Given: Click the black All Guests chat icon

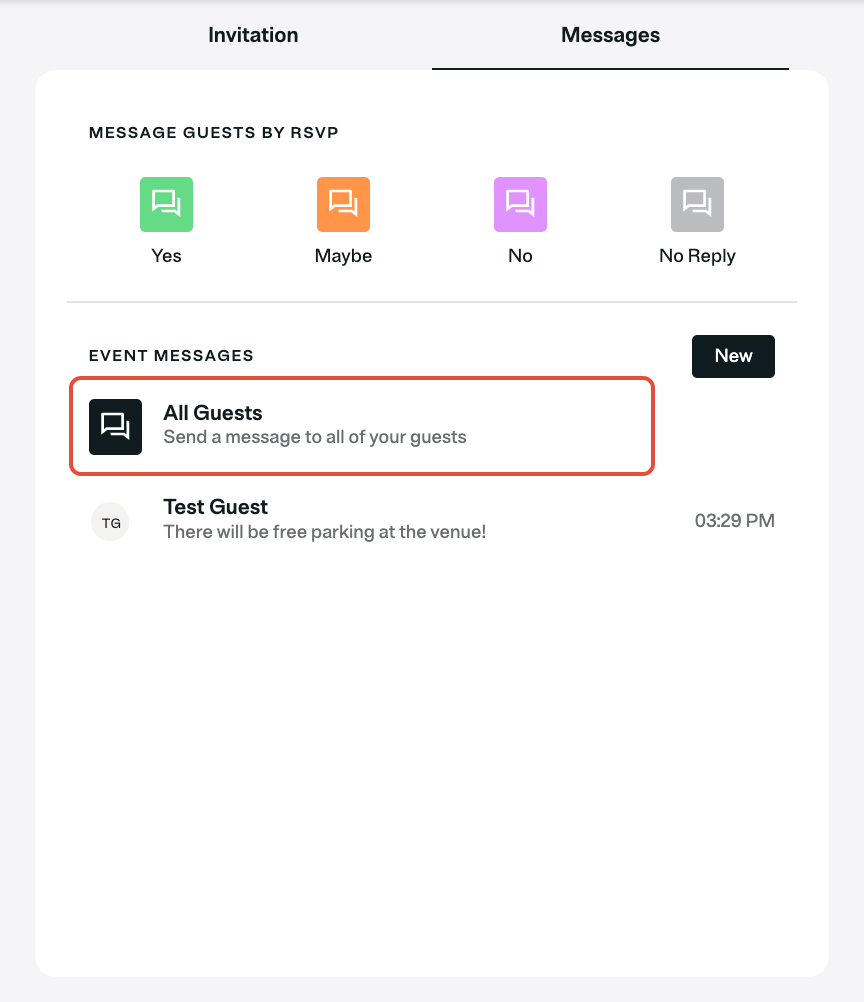Looking at the screenshot, I should pos(115,427).
